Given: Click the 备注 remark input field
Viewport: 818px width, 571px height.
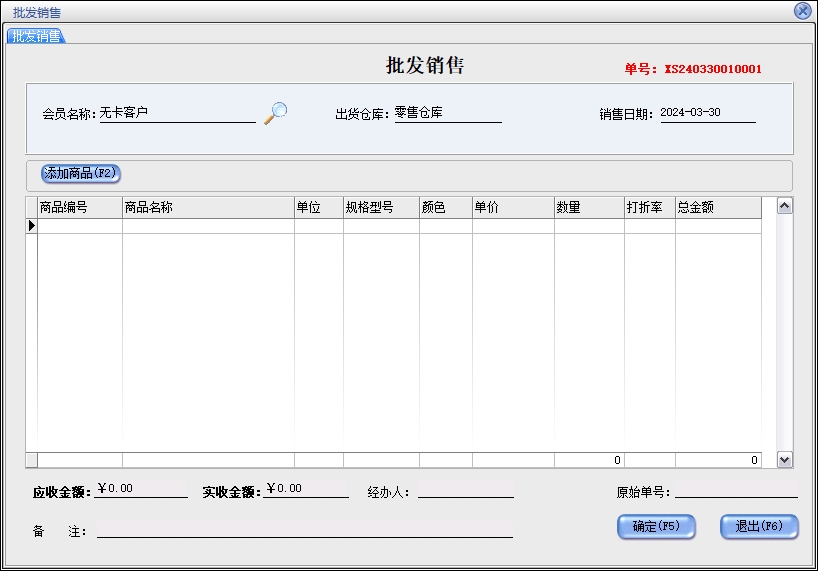Looking at the screenshot, I should [304, 530].
